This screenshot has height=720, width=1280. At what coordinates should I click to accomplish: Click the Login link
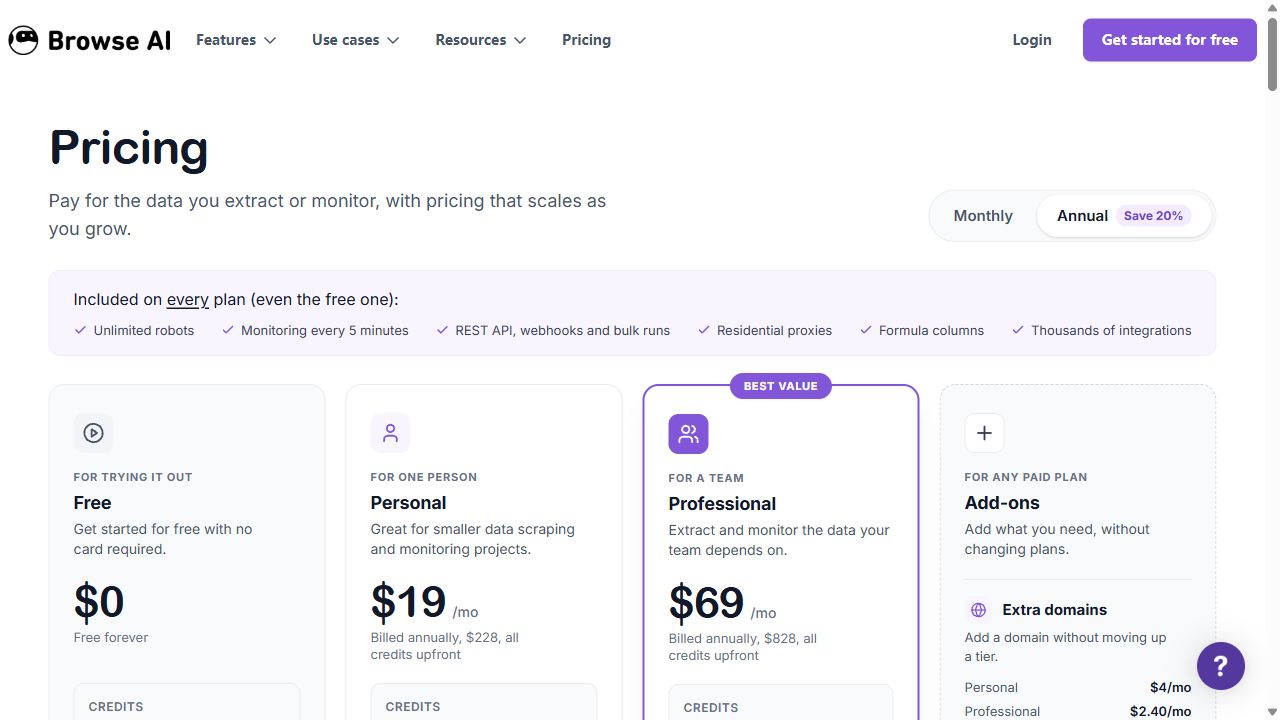pyautogui.click(x=1032, y=40)
